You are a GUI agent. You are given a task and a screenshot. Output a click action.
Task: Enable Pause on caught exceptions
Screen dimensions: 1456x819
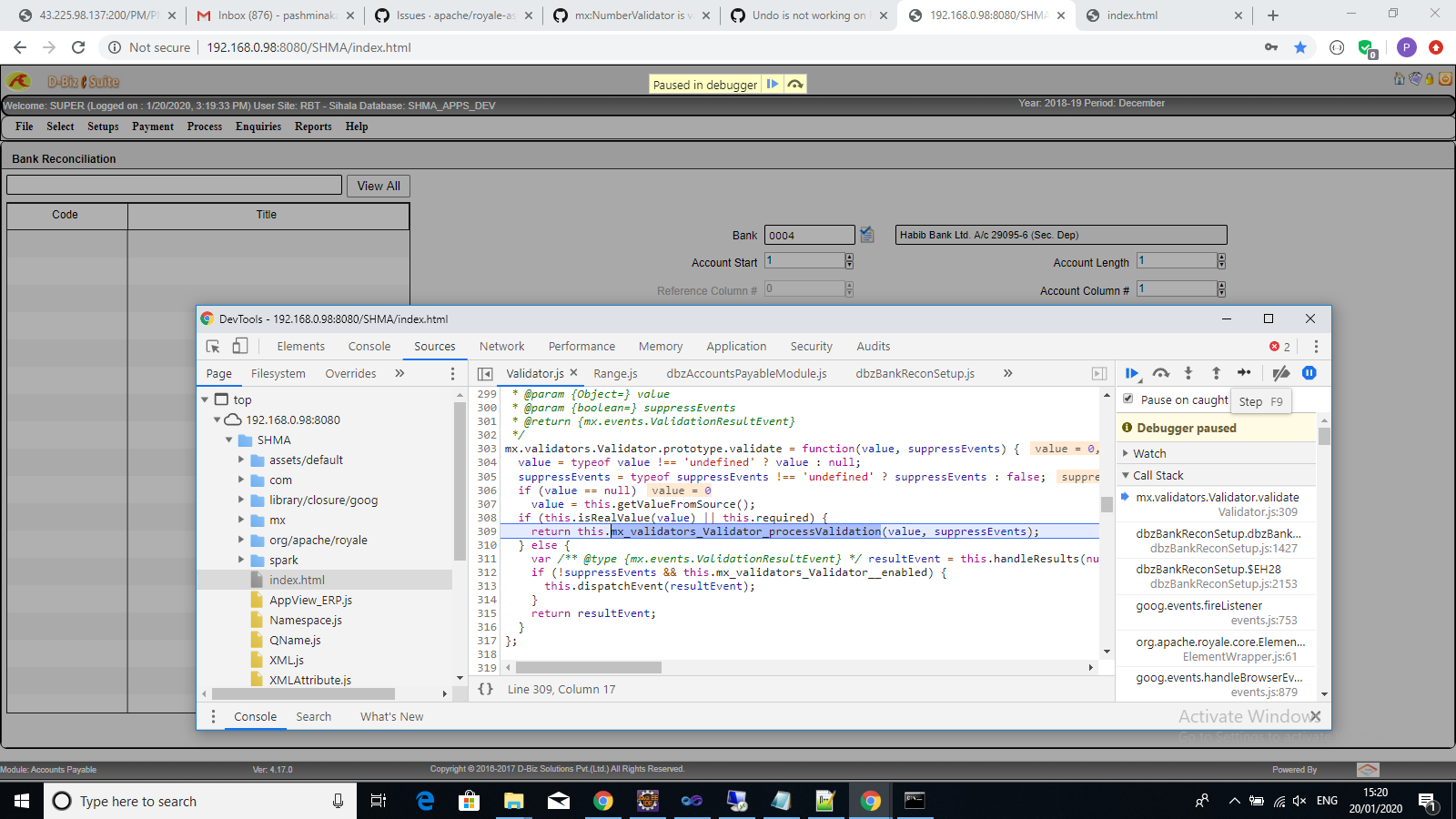[x=1127, y=399]
